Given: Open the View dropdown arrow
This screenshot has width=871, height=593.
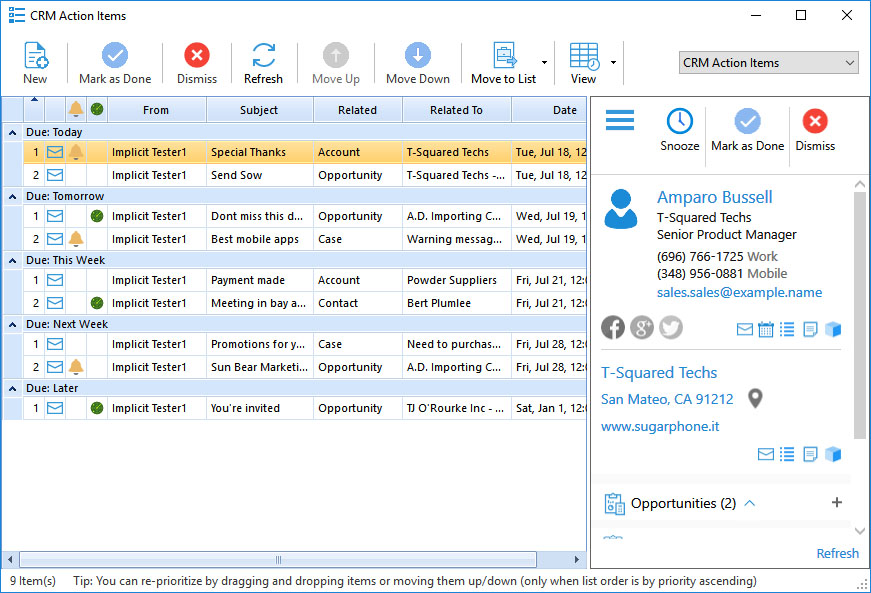Looking at the screenshot, I should point(613,62).
